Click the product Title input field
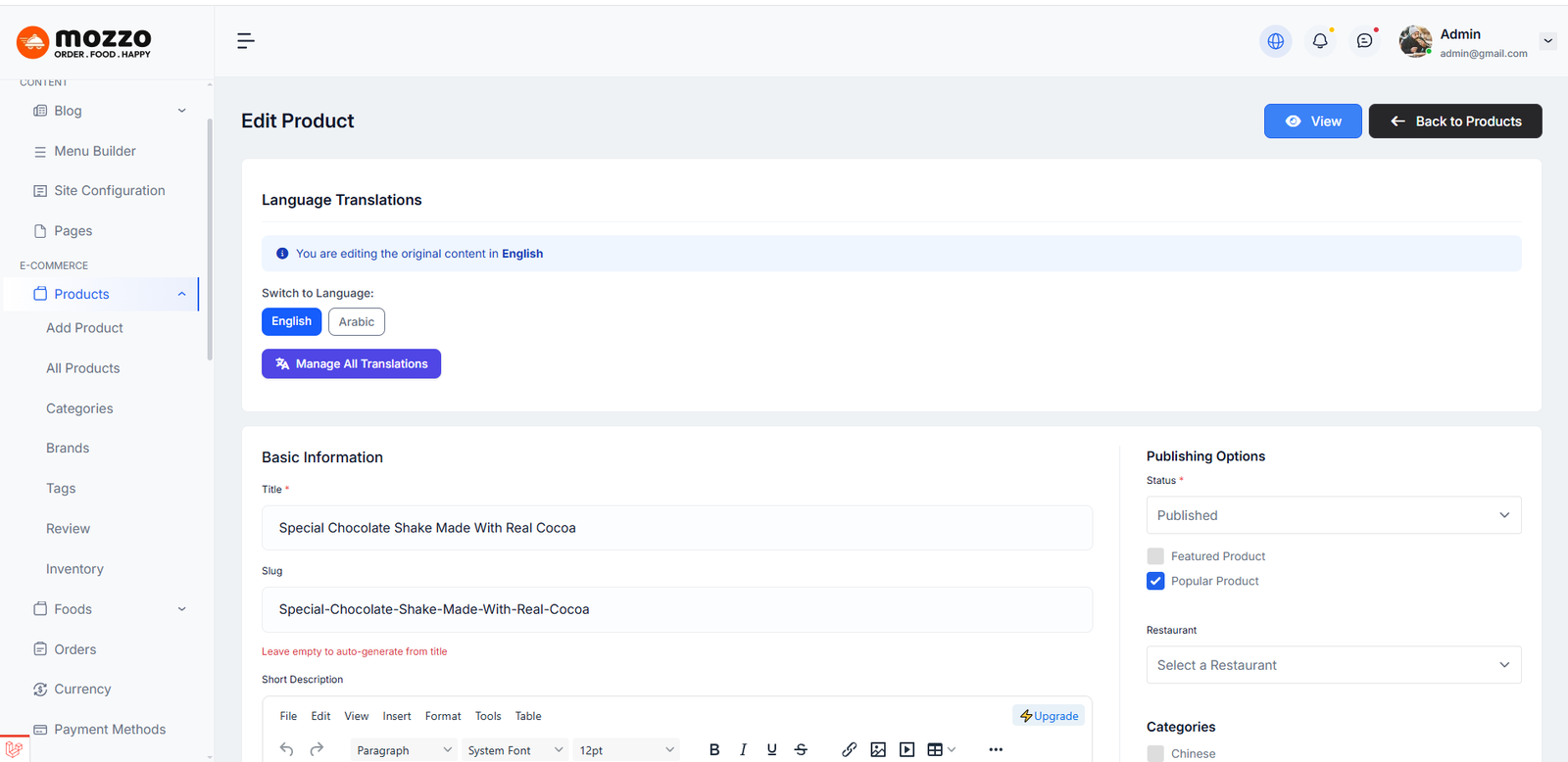Screen dimensions: 1568x762 pyautogui.click(x=676, y=528)
